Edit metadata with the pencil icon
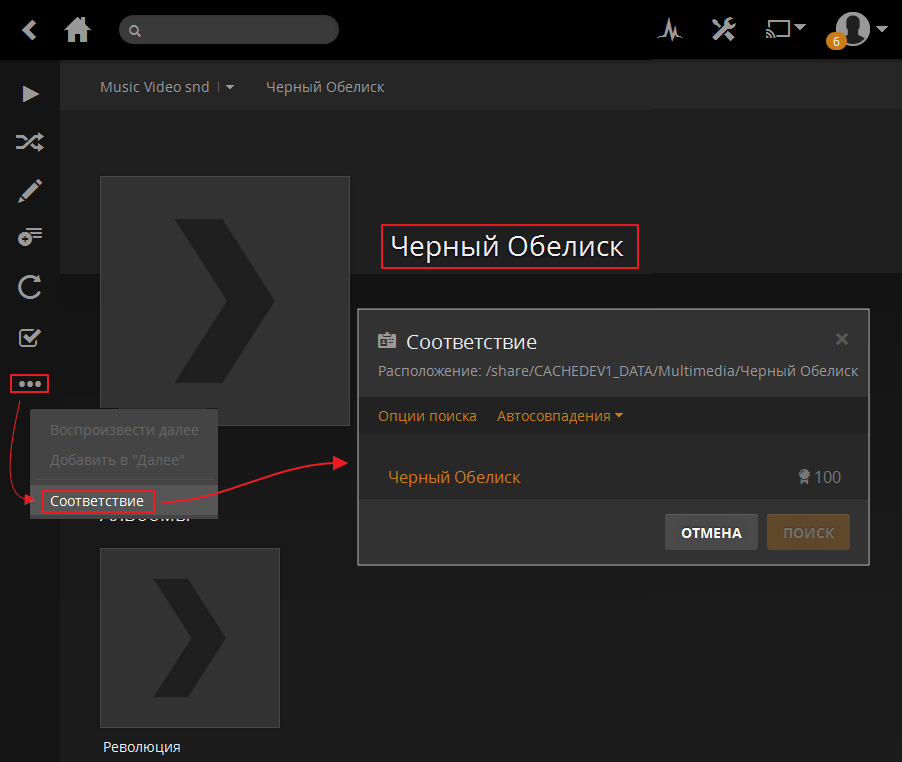902x762 pixels. click(x=30, y=190)
